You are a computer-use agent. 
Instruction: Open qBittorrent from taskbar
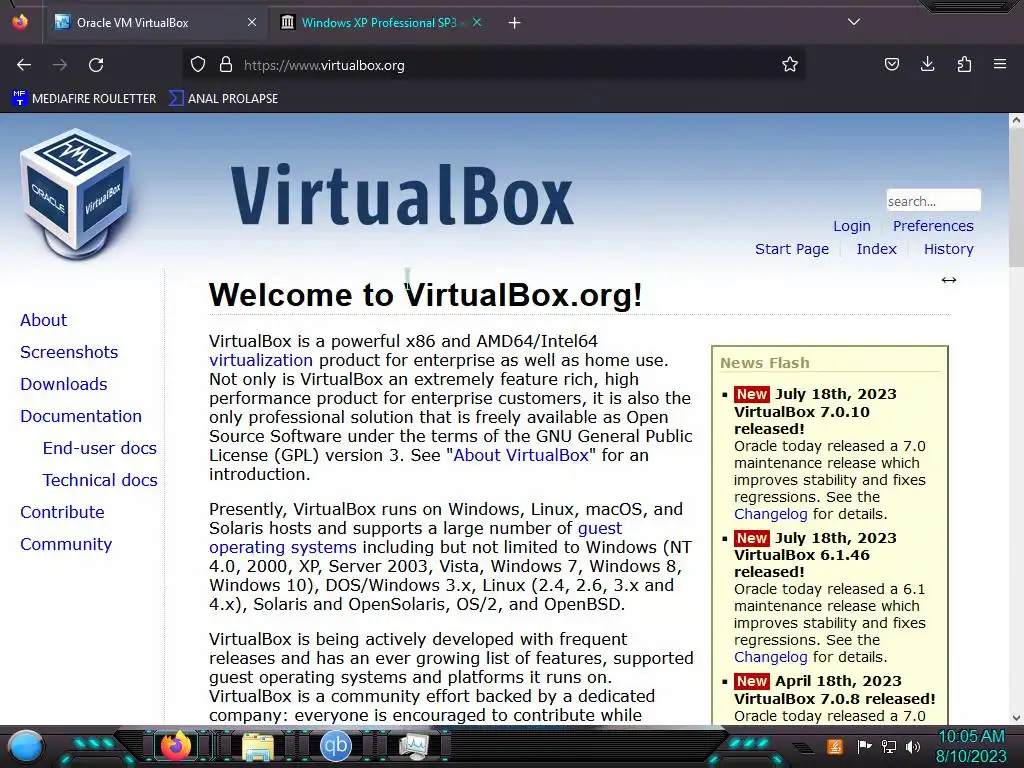point(336,746)
